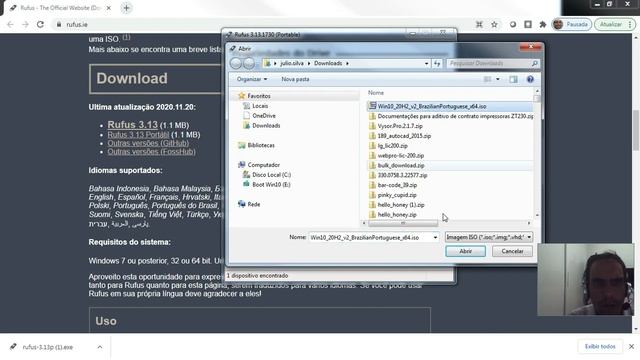Click Nova pasta button
640x360 pixels.
tap(295, 79)
